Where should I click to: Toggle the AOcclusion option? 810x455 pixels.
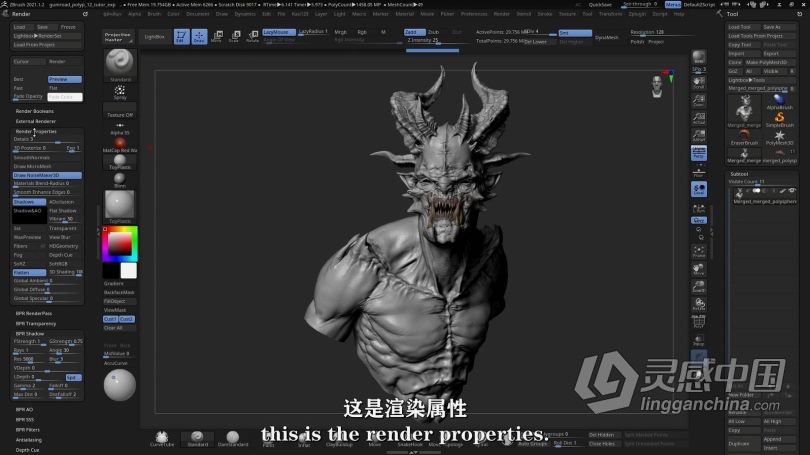pos(65,202)
